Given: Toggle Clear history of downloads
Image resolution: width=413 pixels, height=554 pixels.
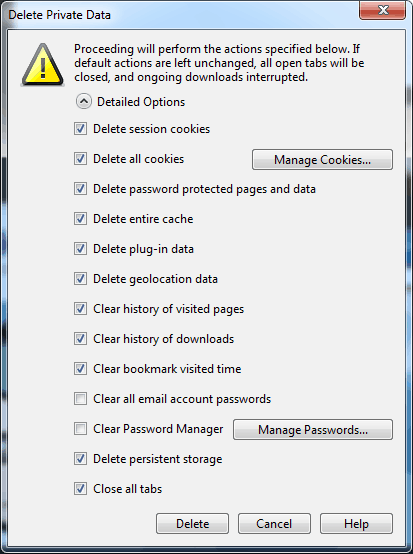Looking at the screenshot, I should point(81,339).
